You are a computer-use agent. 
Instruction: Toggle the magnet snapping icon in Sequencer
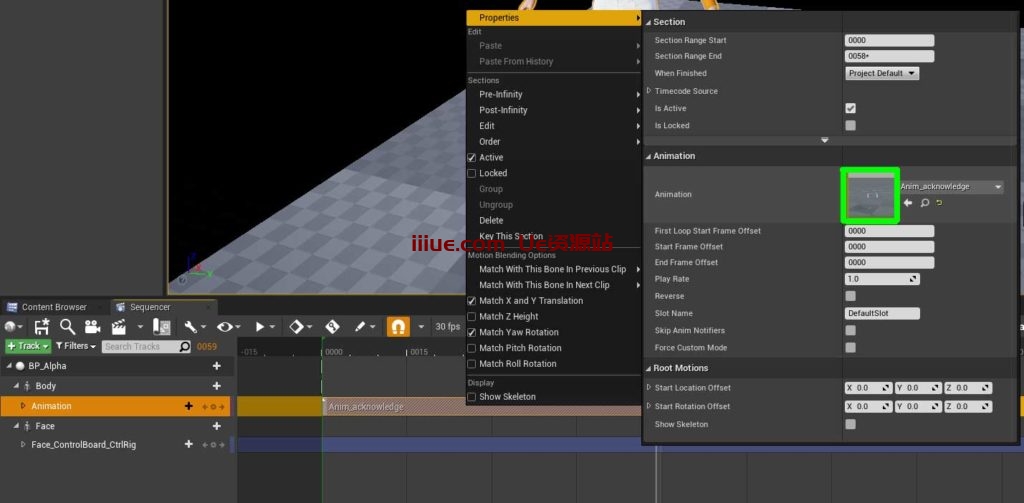(398, 327)
